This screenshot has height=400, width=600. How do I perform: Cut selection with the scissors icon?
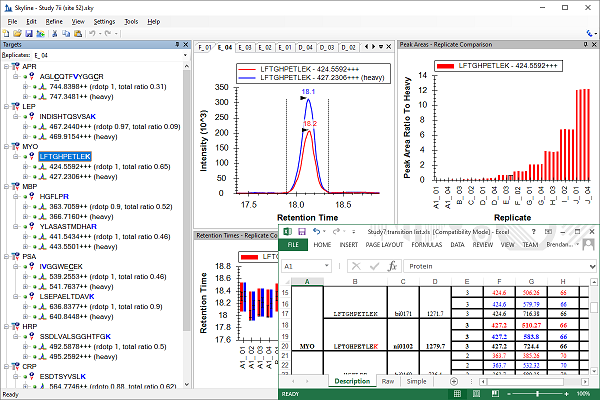coord(54,34)
